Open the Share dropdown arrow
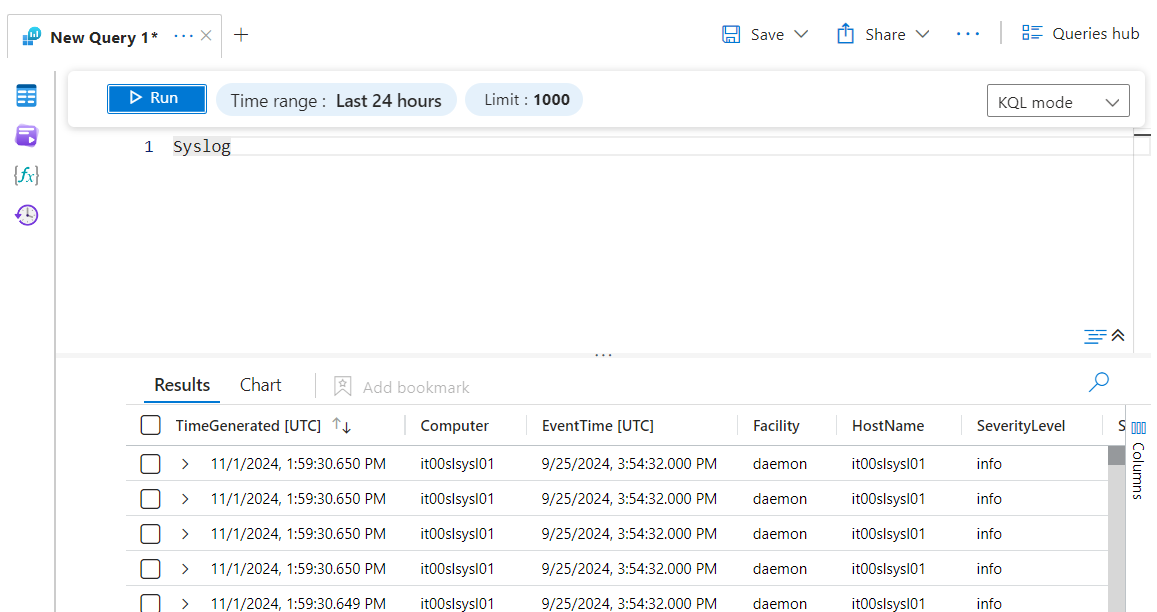 [922, 35]
